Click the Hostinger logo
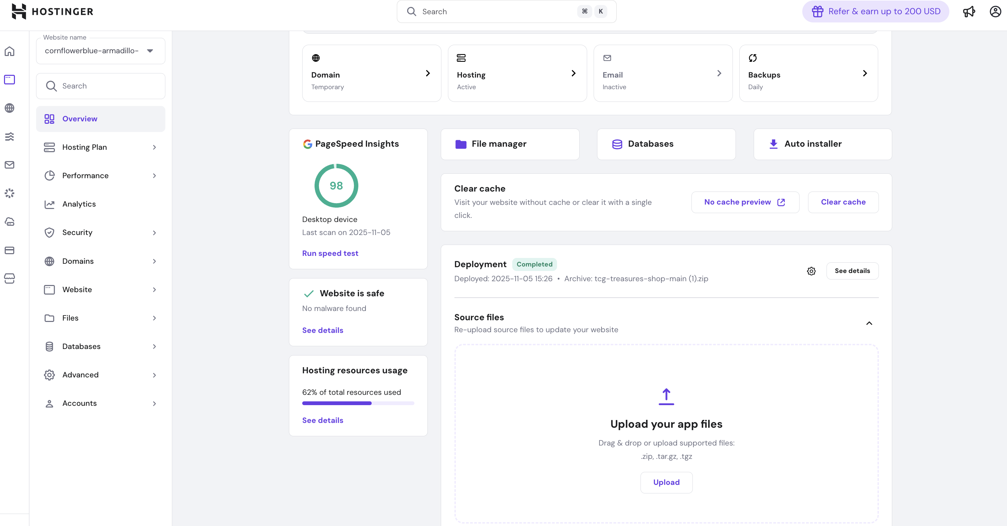 pos(52,12)
